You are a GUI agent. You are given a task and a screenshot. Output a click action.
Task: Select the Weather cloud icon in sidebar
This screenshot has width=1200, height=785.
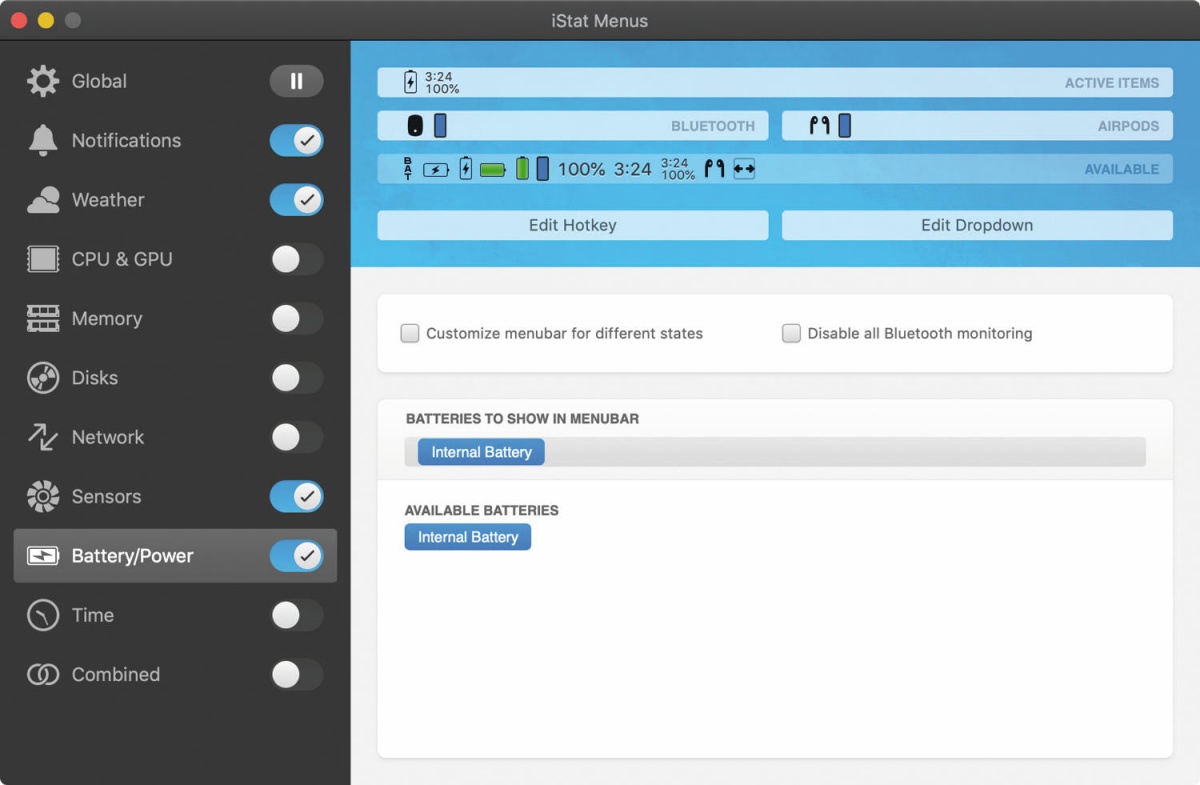[43, 200]
